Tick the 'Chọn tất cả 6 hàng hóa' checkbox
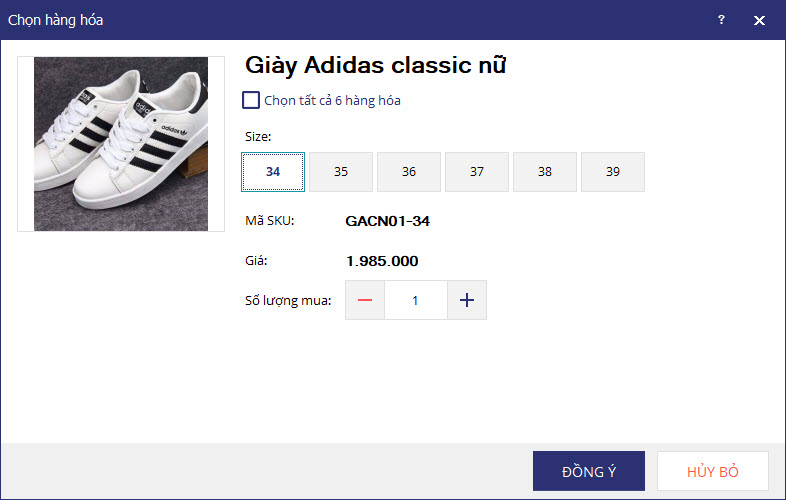Screen dimensions: 786x500 pyautogui.click(x=251, y=100)
